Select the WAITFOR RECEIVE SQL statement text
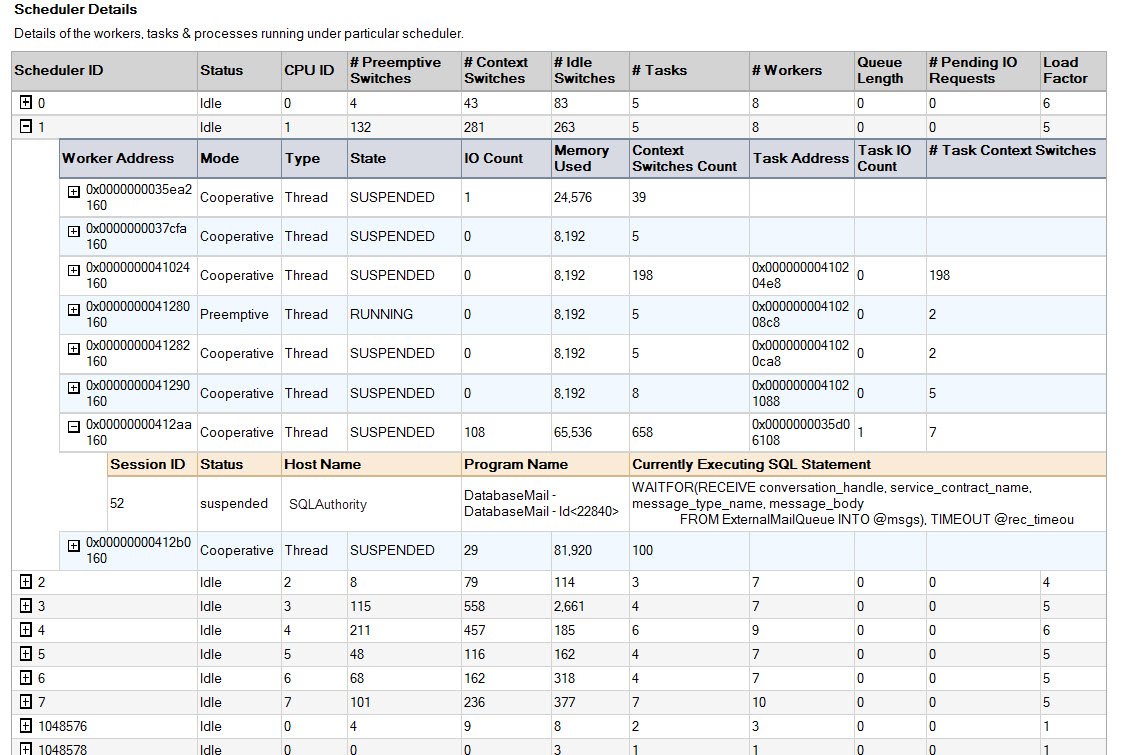Image resolution: width=1138 pixels, height=755 pixels. (853, 503)
